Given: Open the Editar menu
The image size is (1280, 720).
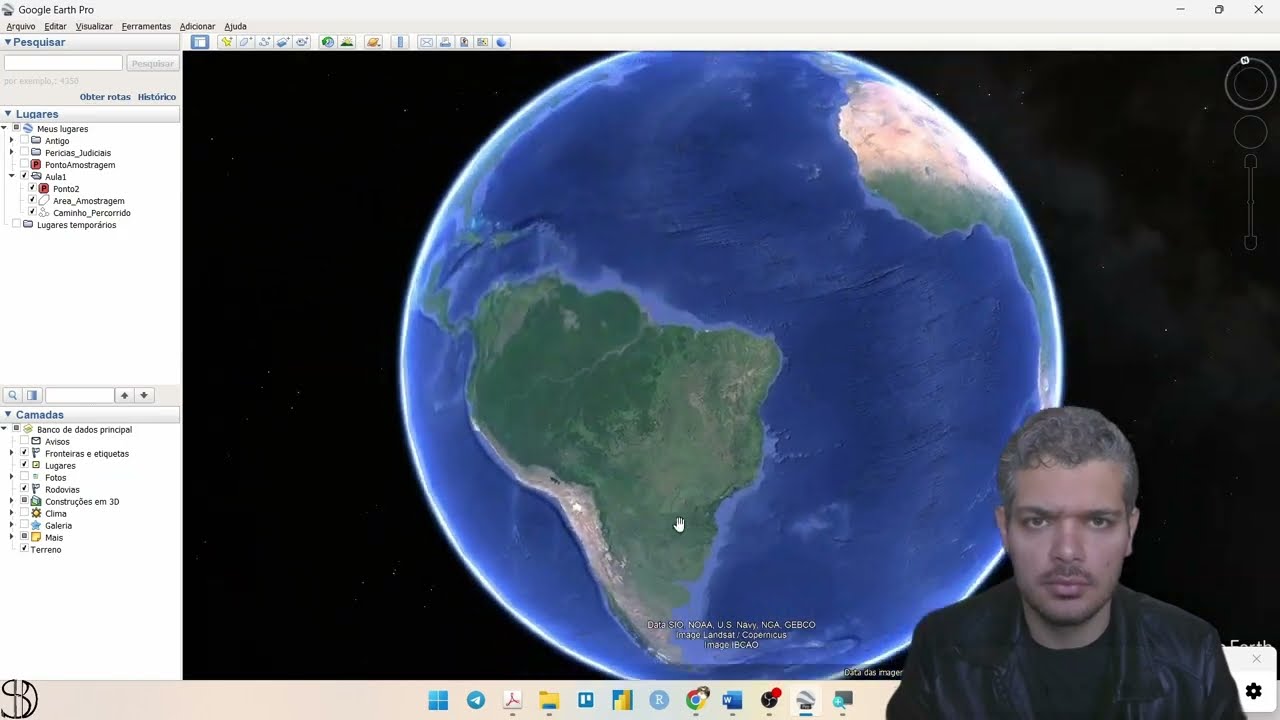Looking at the screenshot, I should (x=55, y=26).
